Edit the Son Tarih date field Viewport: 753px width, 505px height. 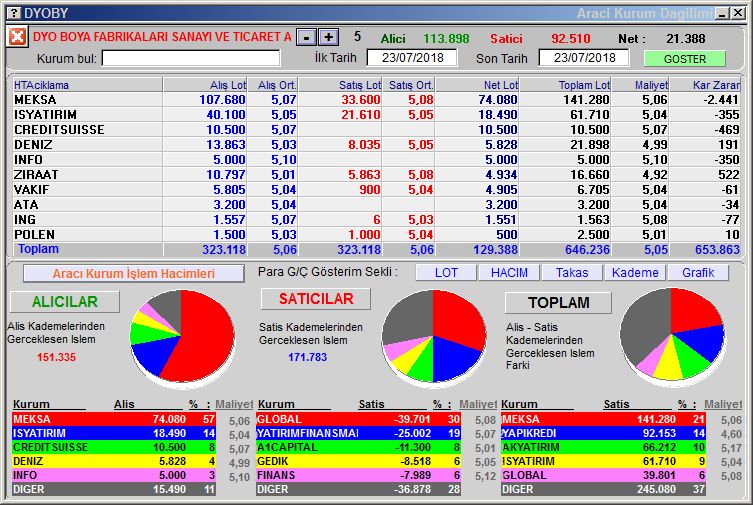[x=584, y=58]
